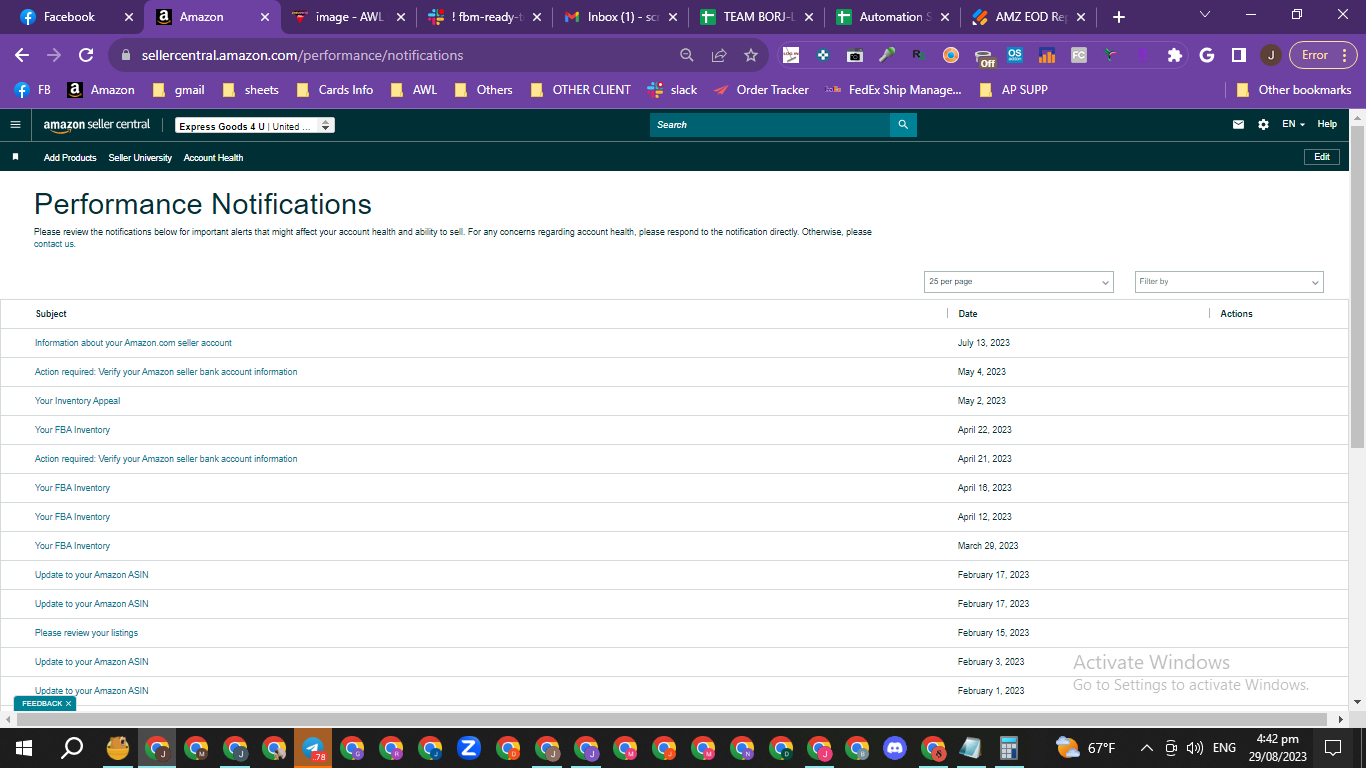Click the Date column header
The width and height of the screenshot is (1366, 768).
point(968,314)
